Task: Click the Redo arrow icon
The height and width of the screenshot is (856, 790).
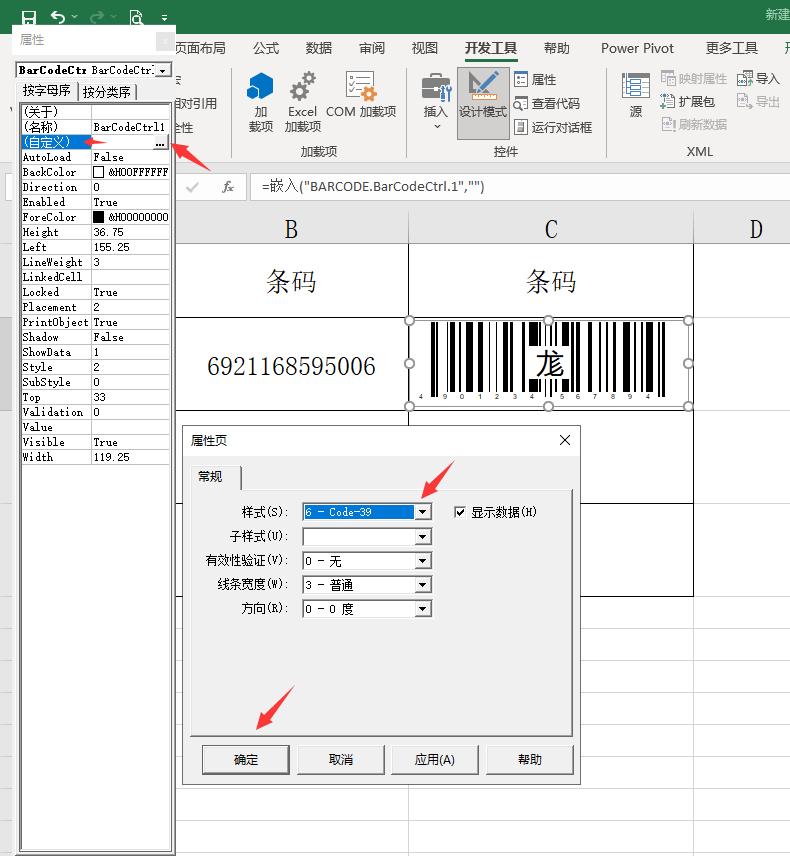Action: pyautogui.click(x=97, y=17)
